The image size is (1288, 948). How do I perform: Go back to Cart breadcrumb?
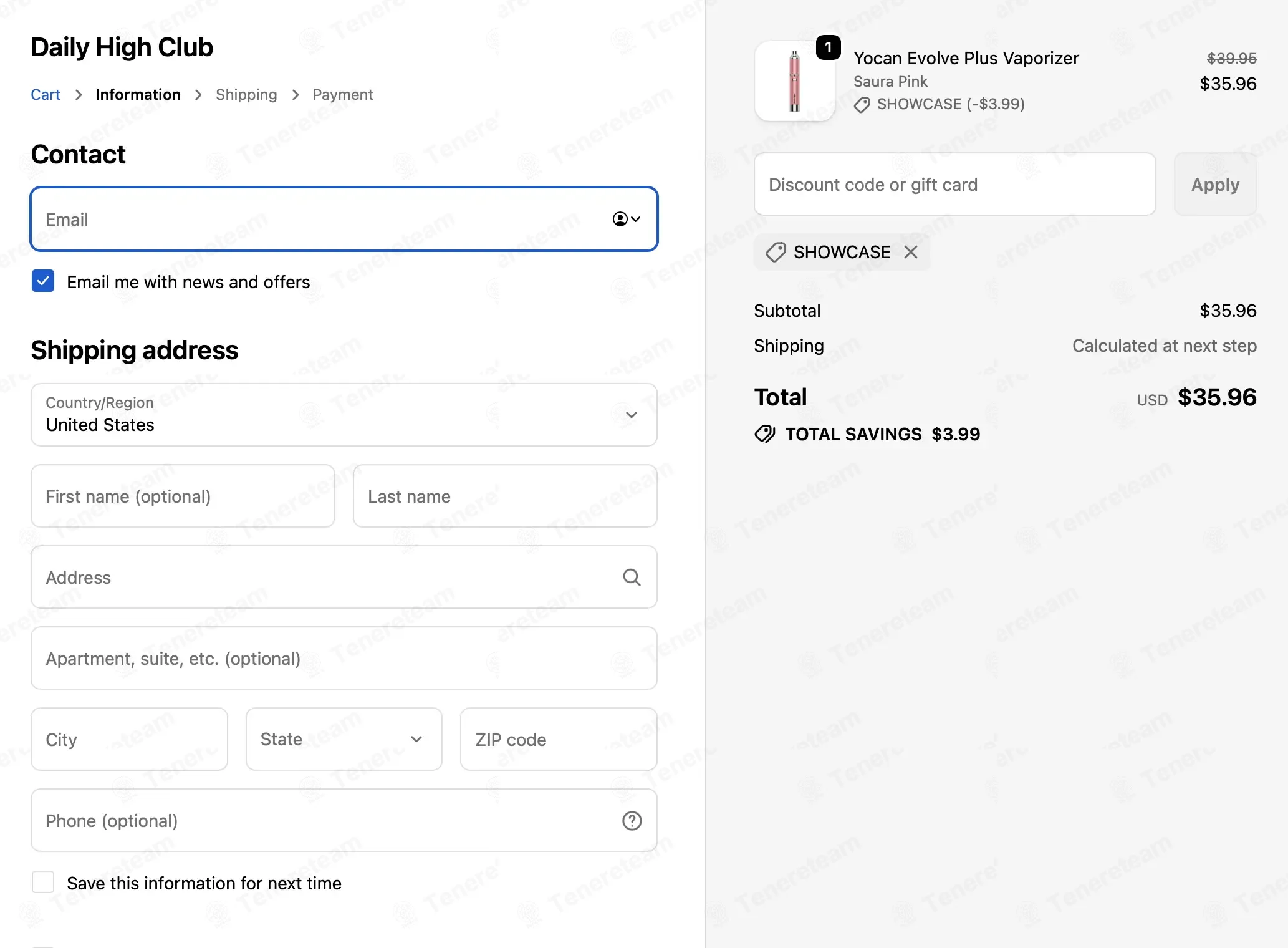46,95
